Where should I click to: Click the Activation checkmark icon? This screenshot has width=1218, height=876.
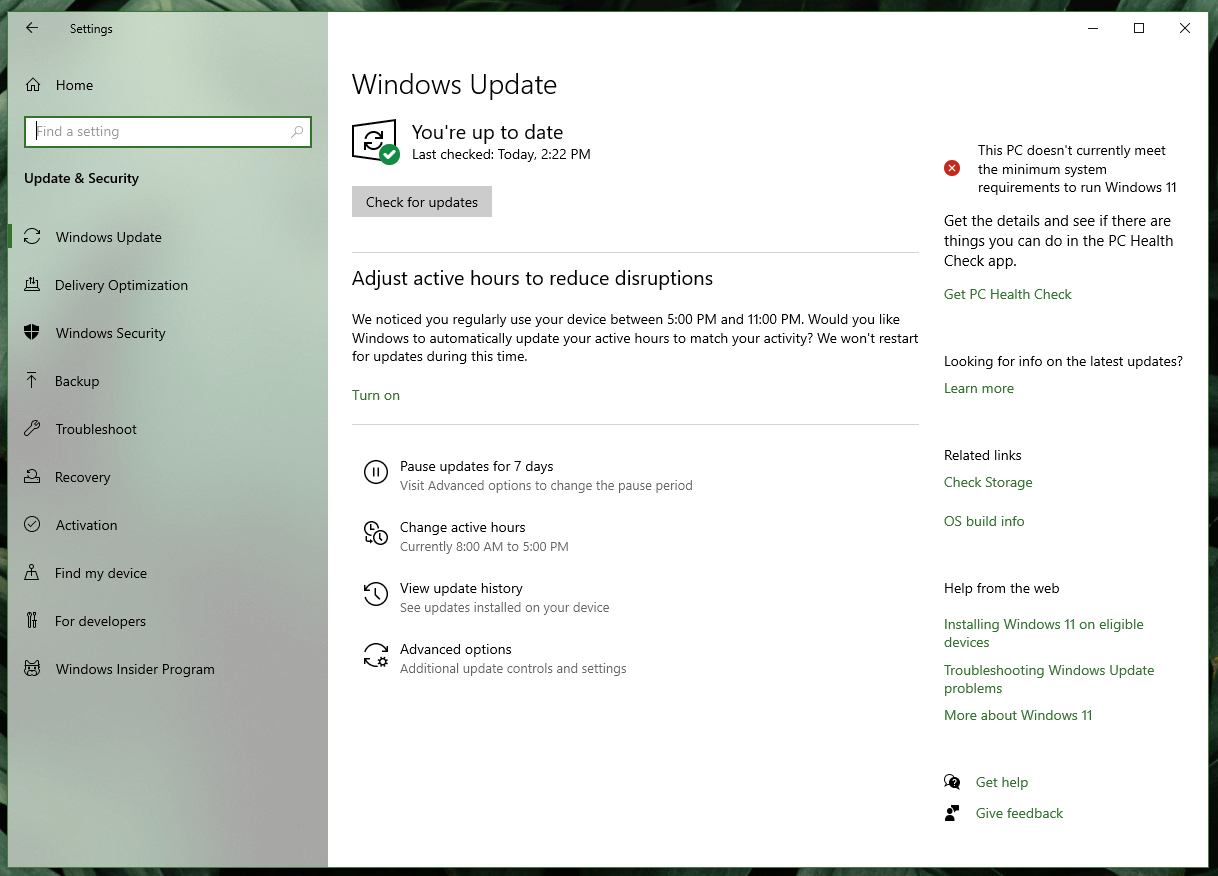point(33,525)
